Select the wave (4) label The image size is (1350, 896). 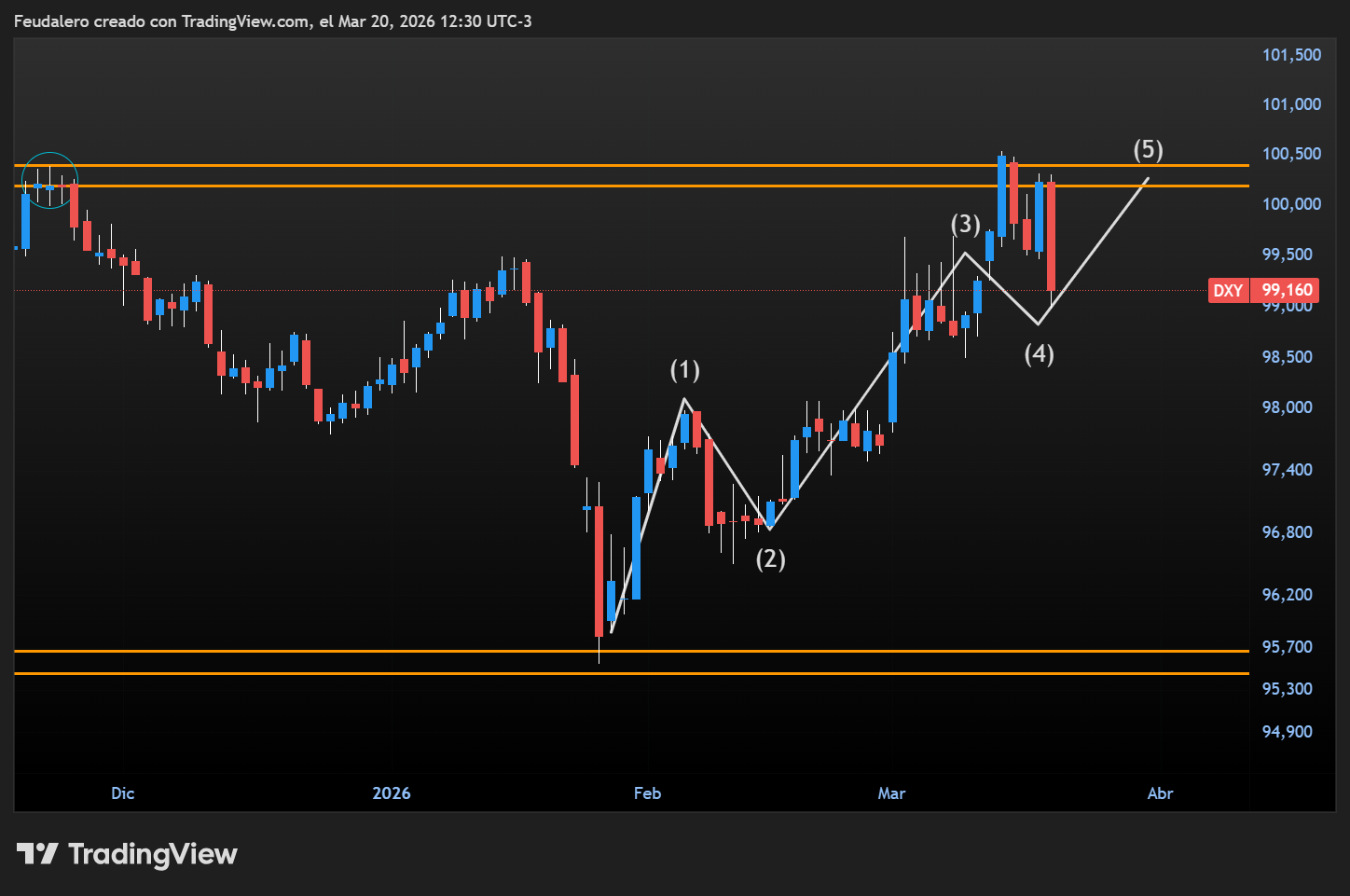[x=1039, y=353]
